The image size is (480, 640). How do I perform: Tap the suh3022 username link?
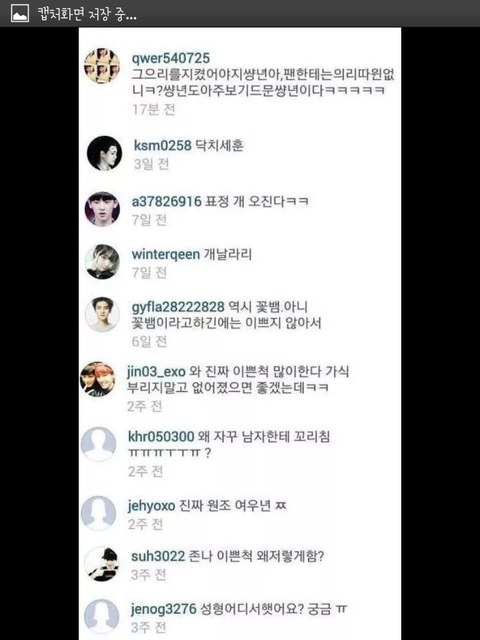(158, 556)
